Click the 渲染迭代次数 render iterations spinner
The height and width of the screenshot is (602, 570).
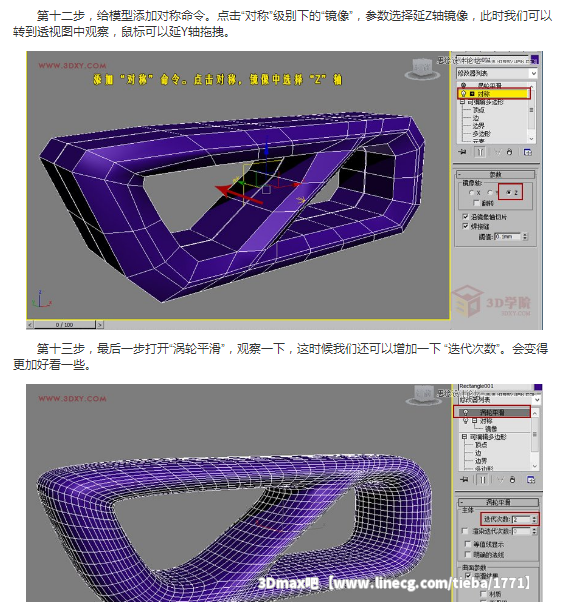534,531
